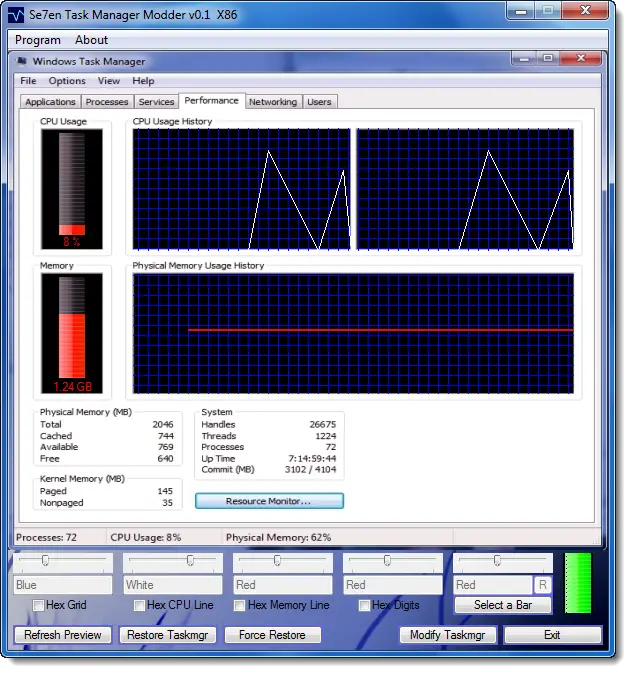Select the Performance tab
The height and width of the screenshot is (673, 631).
212,101
